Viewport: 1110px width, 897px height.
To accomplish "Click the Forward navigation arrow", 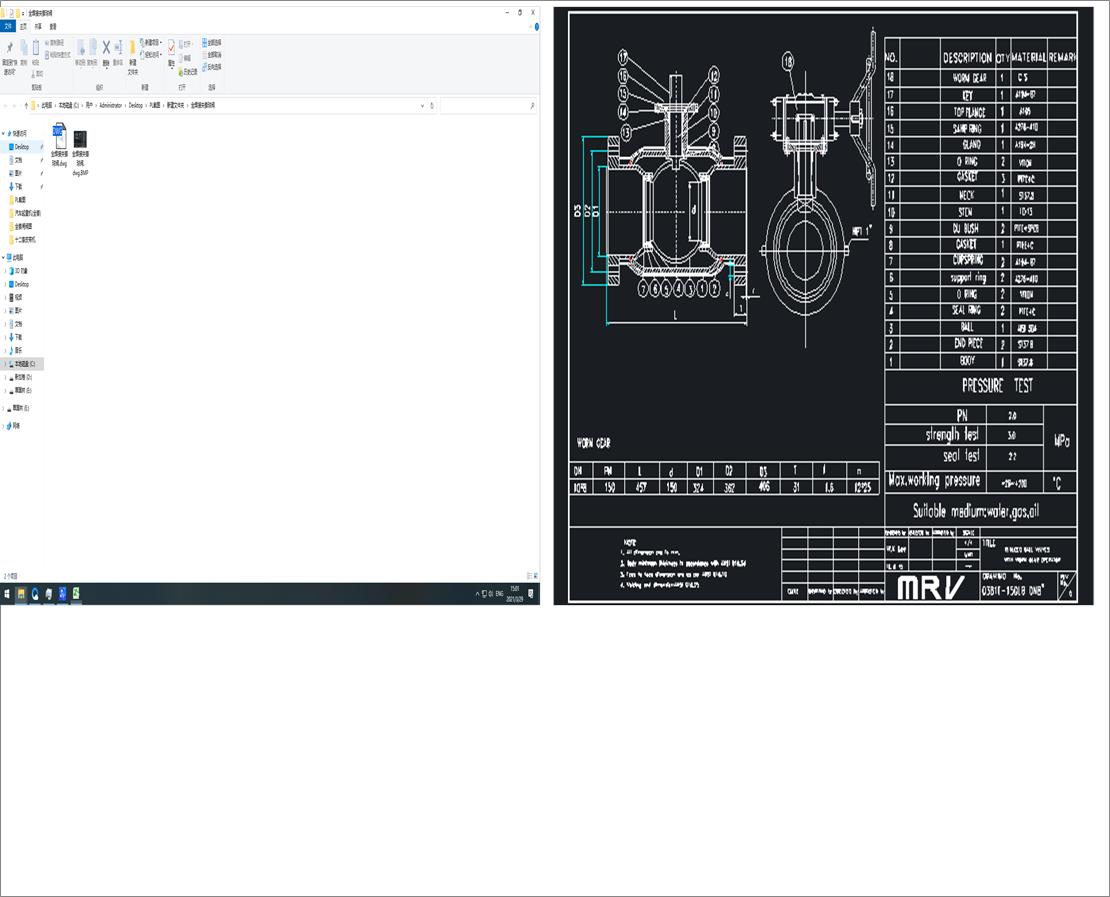I will pyautogui.click(x=14, y=105).
